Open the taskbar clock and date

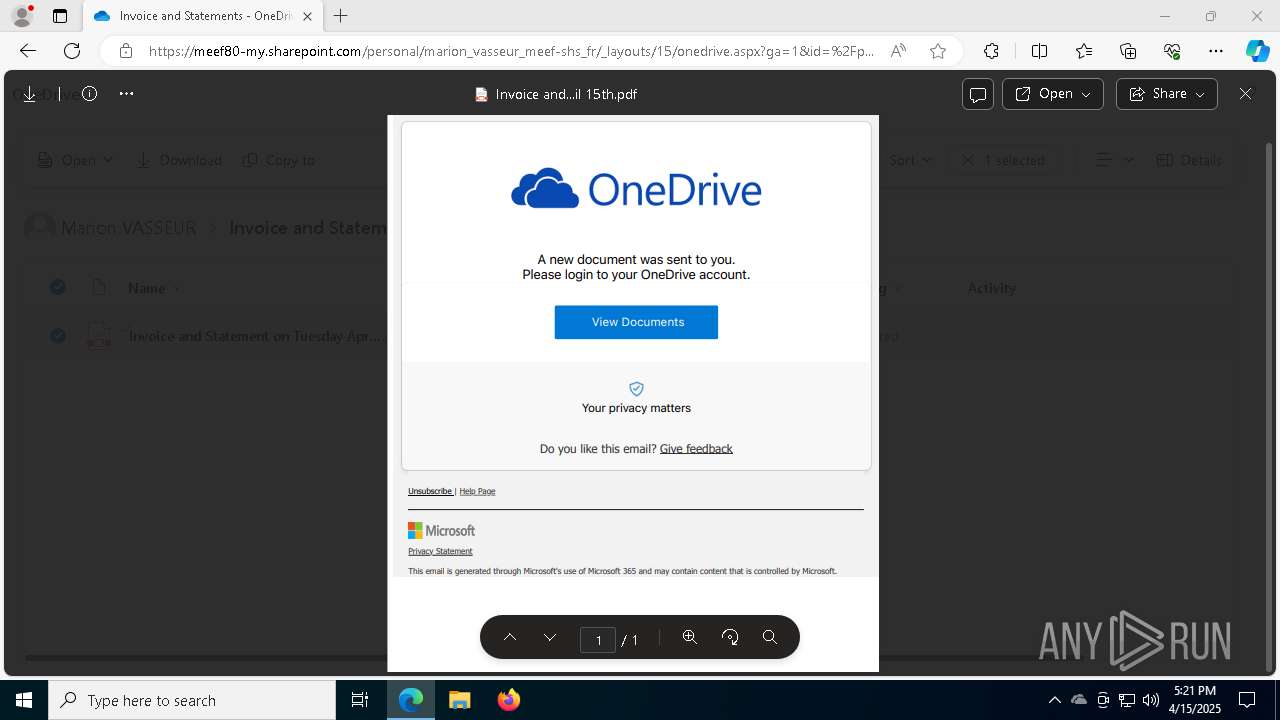point(1194,700)
